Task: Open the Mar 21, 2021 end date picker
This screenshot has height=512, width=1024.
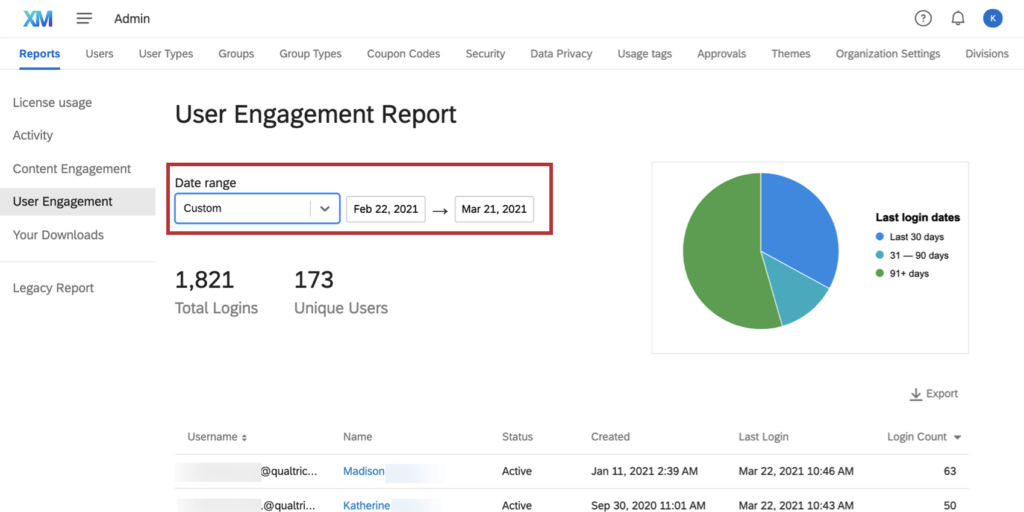Action: pos(494,209)
